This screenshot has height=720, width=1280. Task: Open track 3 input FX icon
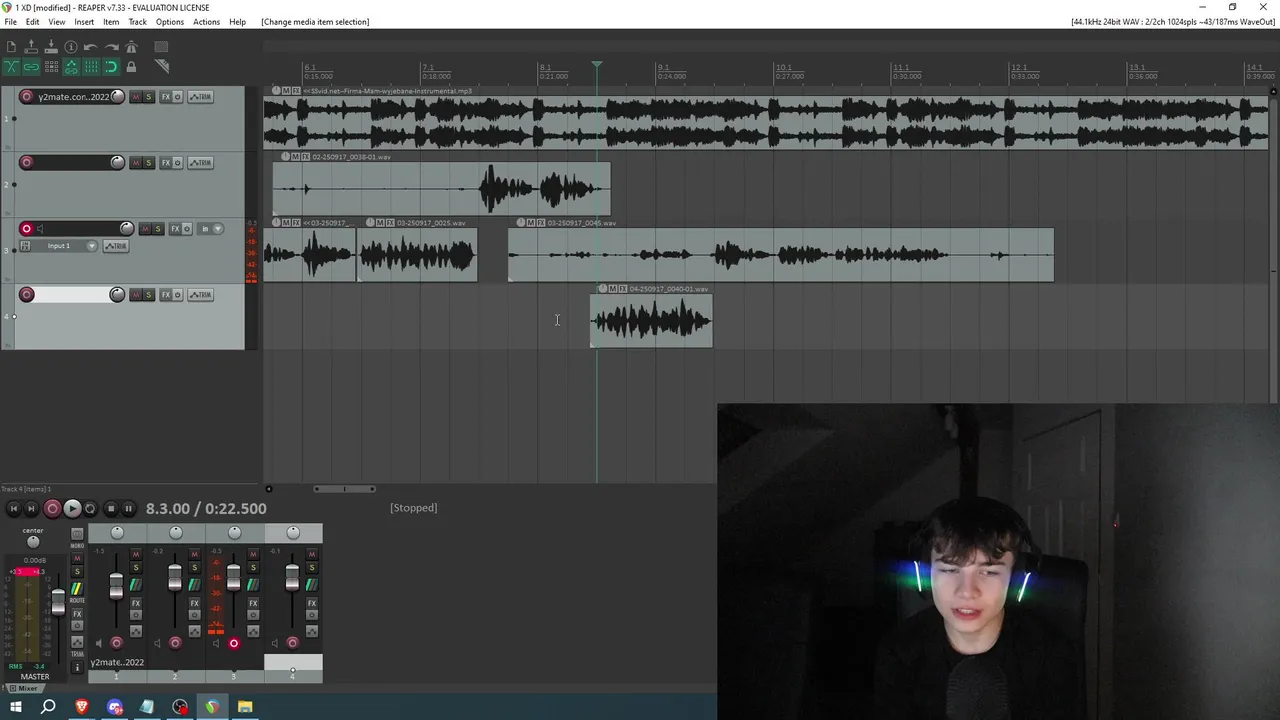25,246
